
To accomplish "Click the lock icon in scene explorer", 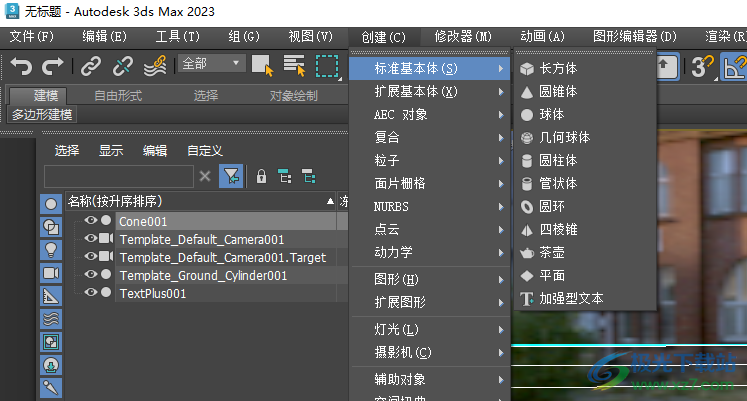I will [261, 177].
